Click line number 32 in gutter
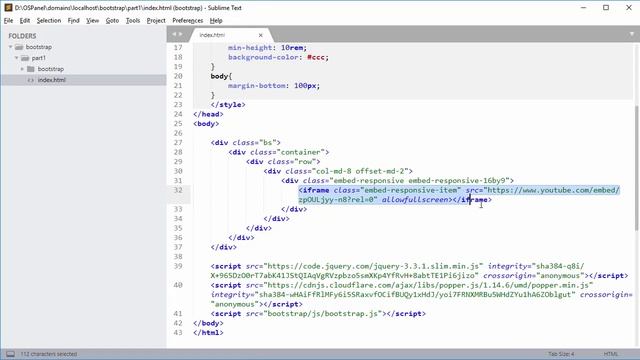This screenshot has height=360, width=640. click(x=178, y=190)
